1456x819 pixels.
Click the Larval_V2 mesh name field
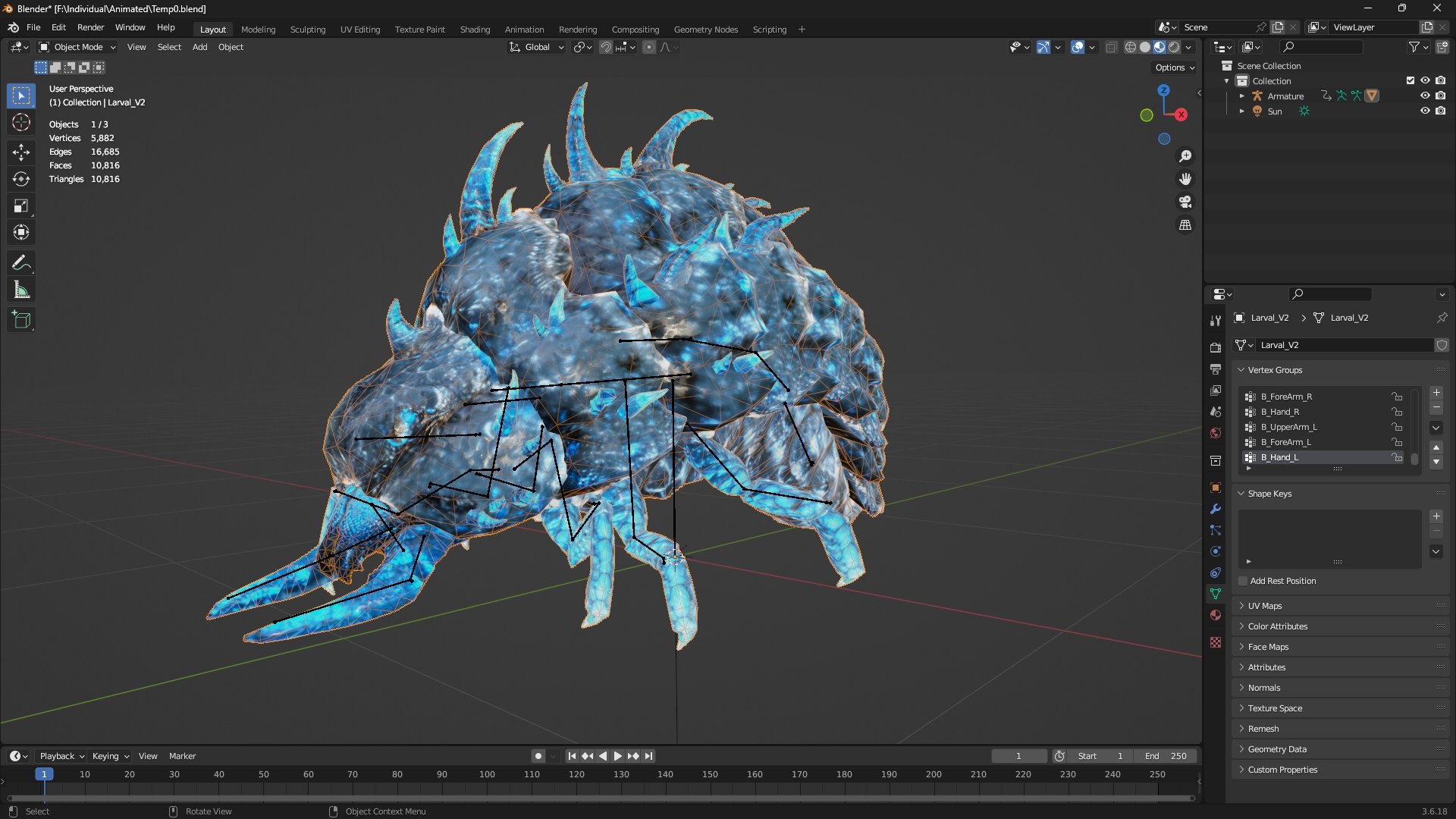tap(1345, 345)
